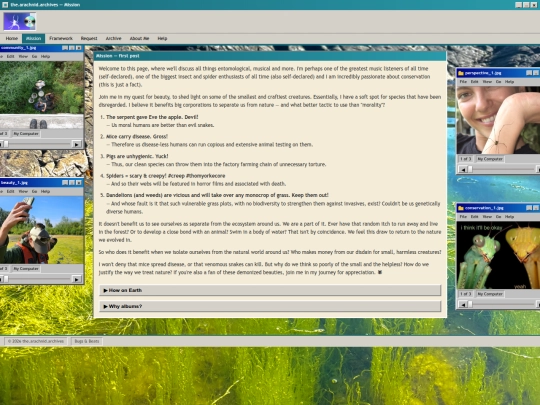This screenshot has height=405, width=540.
Task: Open Go menu in conservation_1.jpg window
Action: tap(498, 217)
